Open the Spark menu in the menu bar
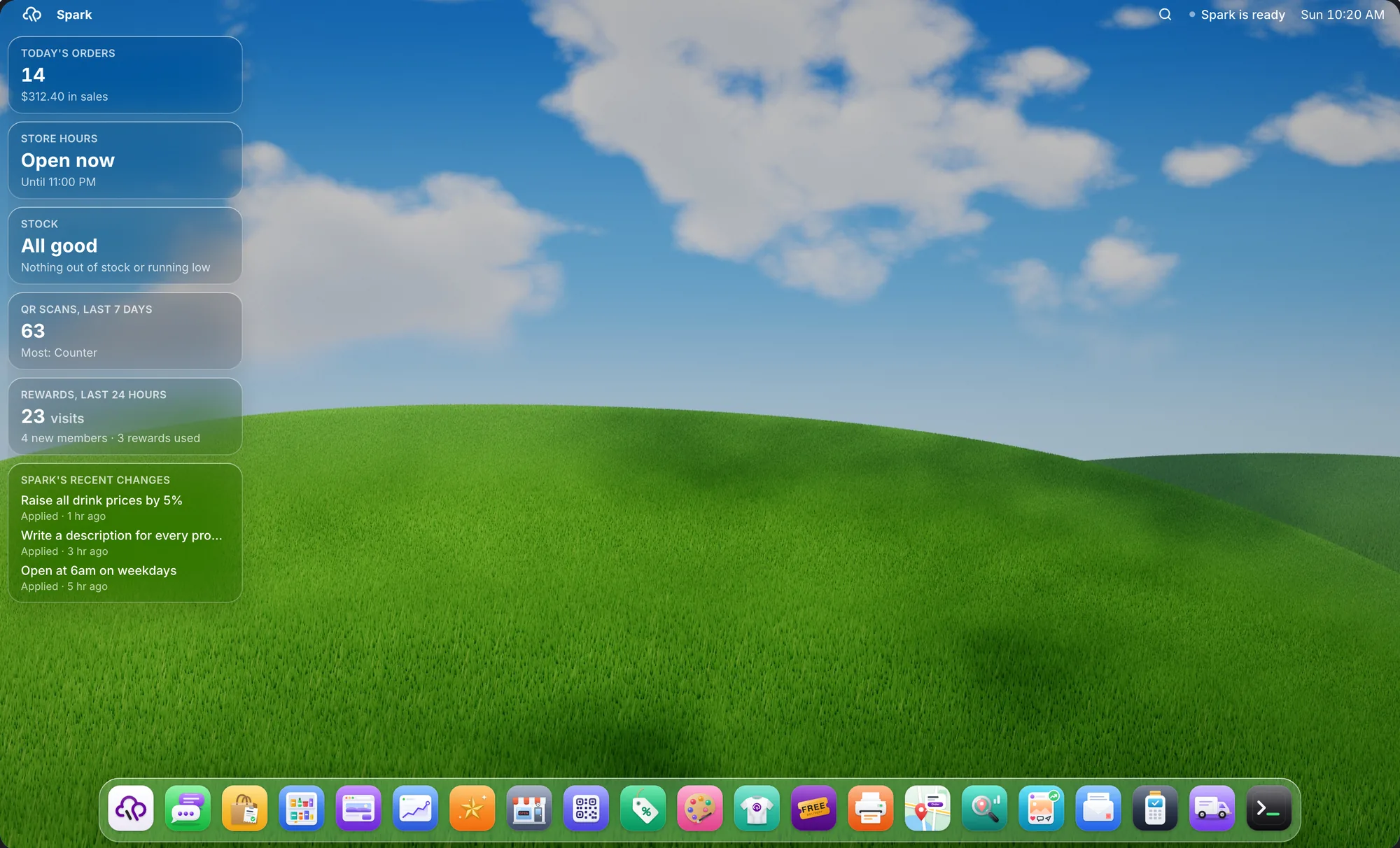This screenshot has height=848, width=1400. 74,14
